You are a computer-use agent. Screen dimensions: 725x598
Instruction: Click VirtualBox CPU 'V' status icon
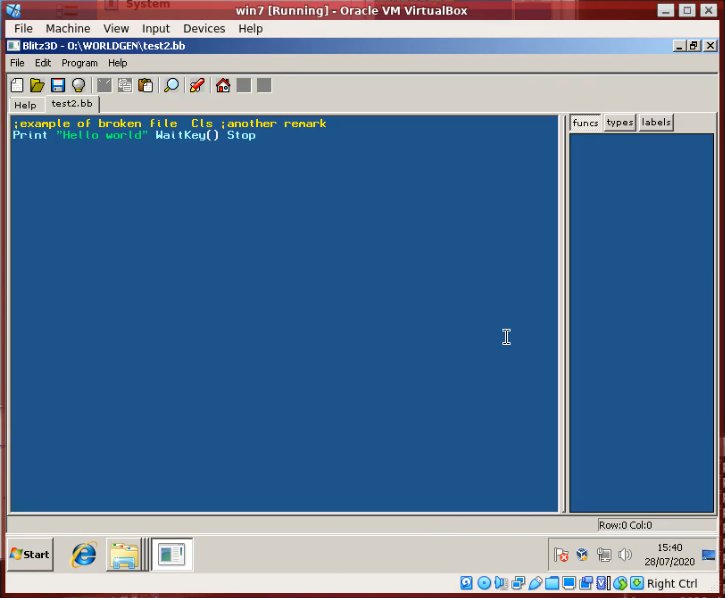[603, 583]
